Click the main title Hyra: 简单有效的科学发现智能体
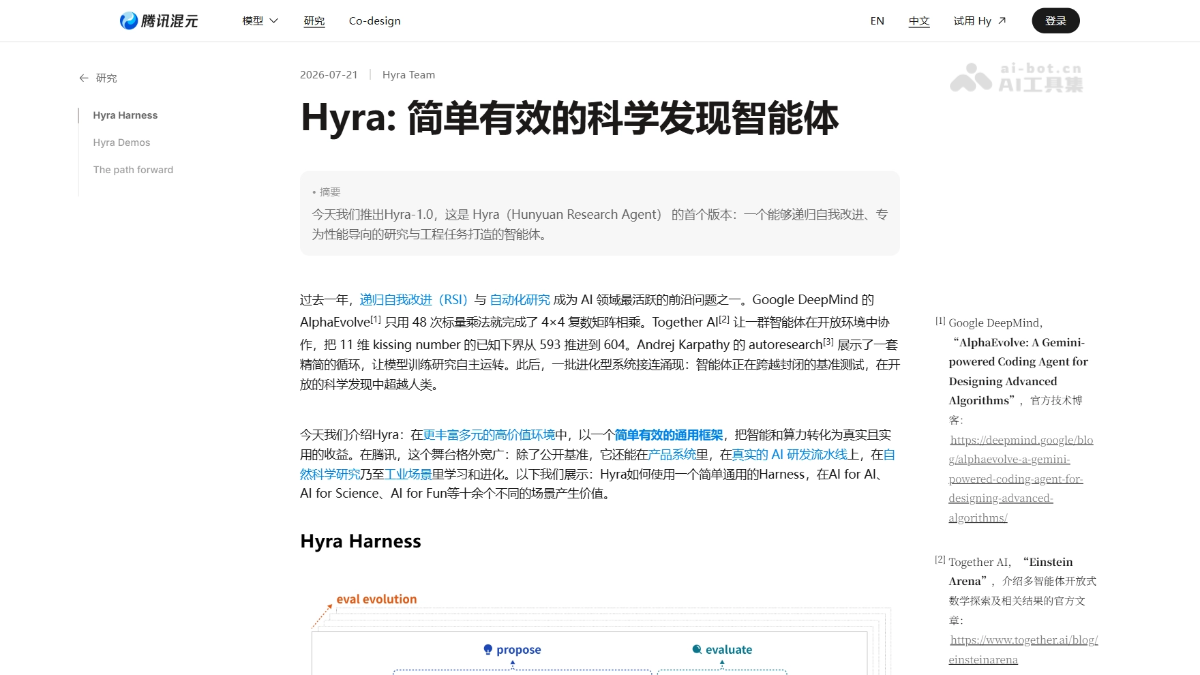 (569, 118)
